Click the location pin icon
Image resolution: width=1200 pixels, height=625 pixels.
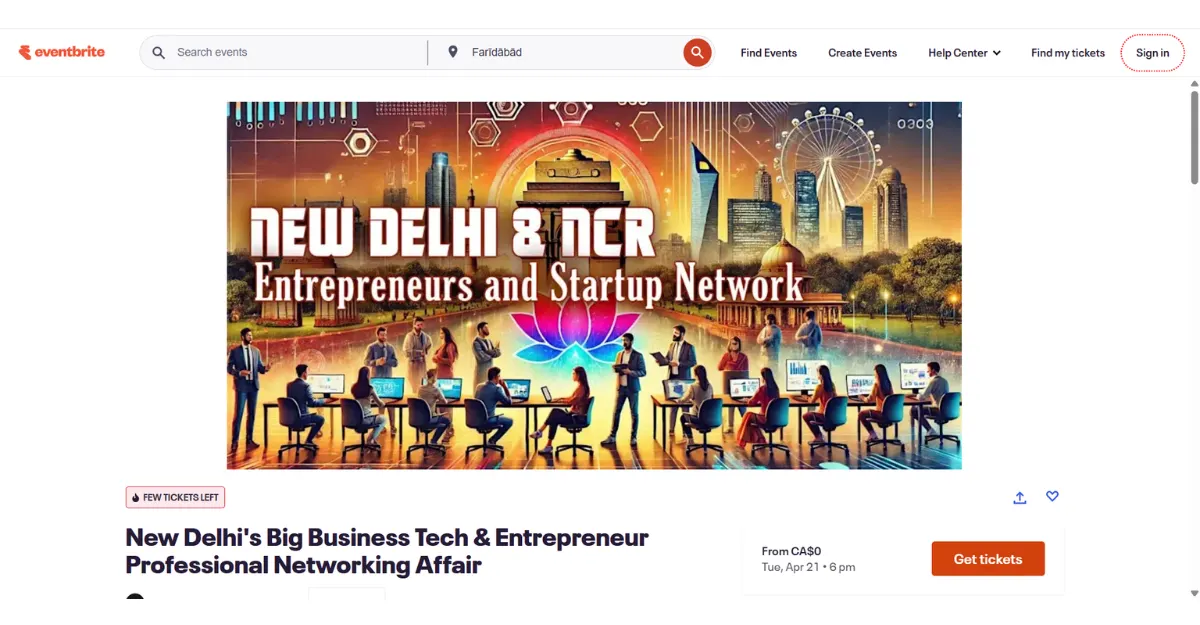(x=452, y=52)
